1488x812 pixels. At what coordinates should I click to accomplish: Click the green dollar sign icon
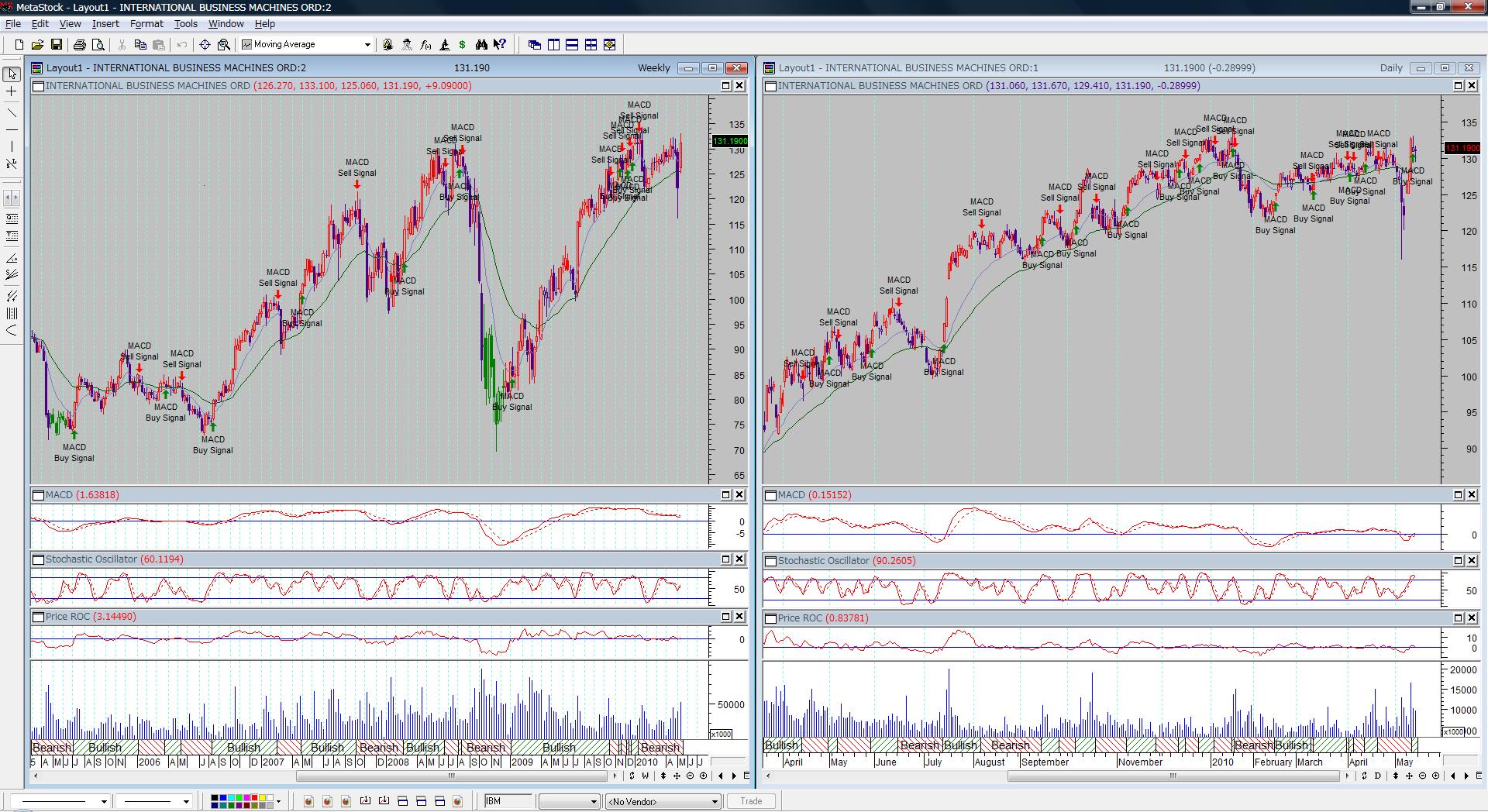(463, 45)
